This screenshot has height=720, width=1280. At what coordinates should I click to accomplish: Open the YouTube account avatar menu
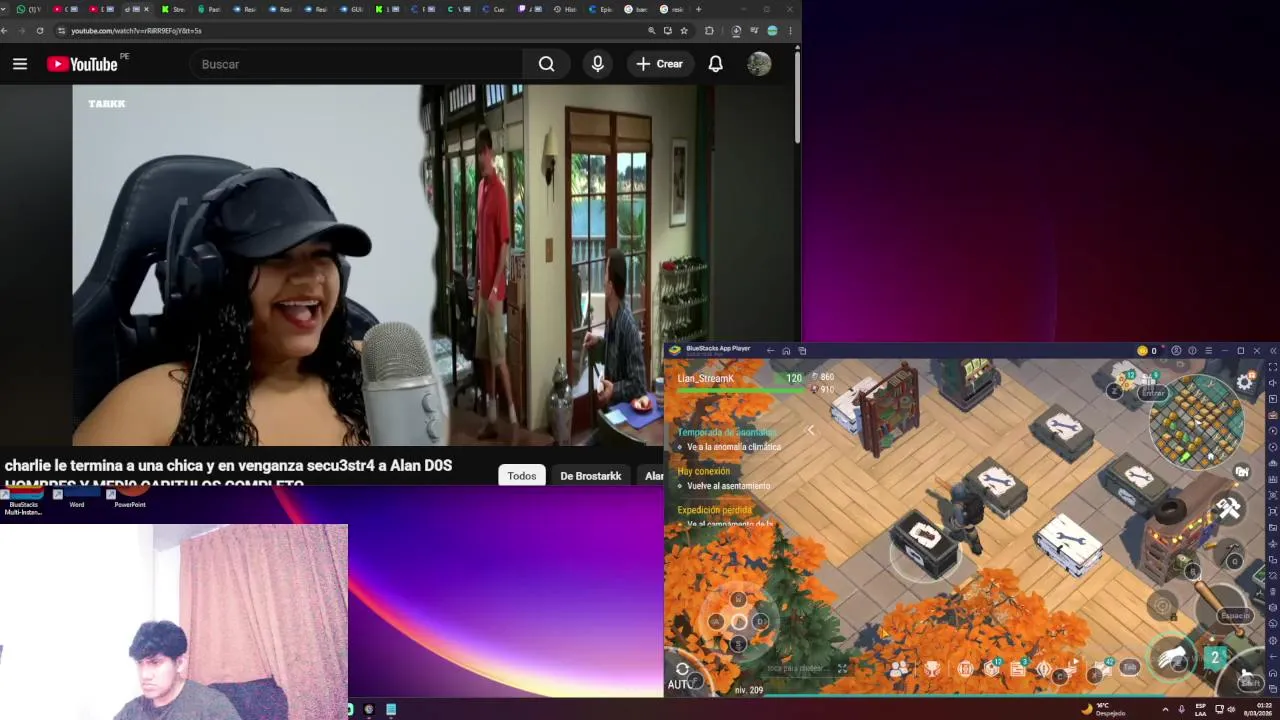pyautogui.click(x=759, y=64)
